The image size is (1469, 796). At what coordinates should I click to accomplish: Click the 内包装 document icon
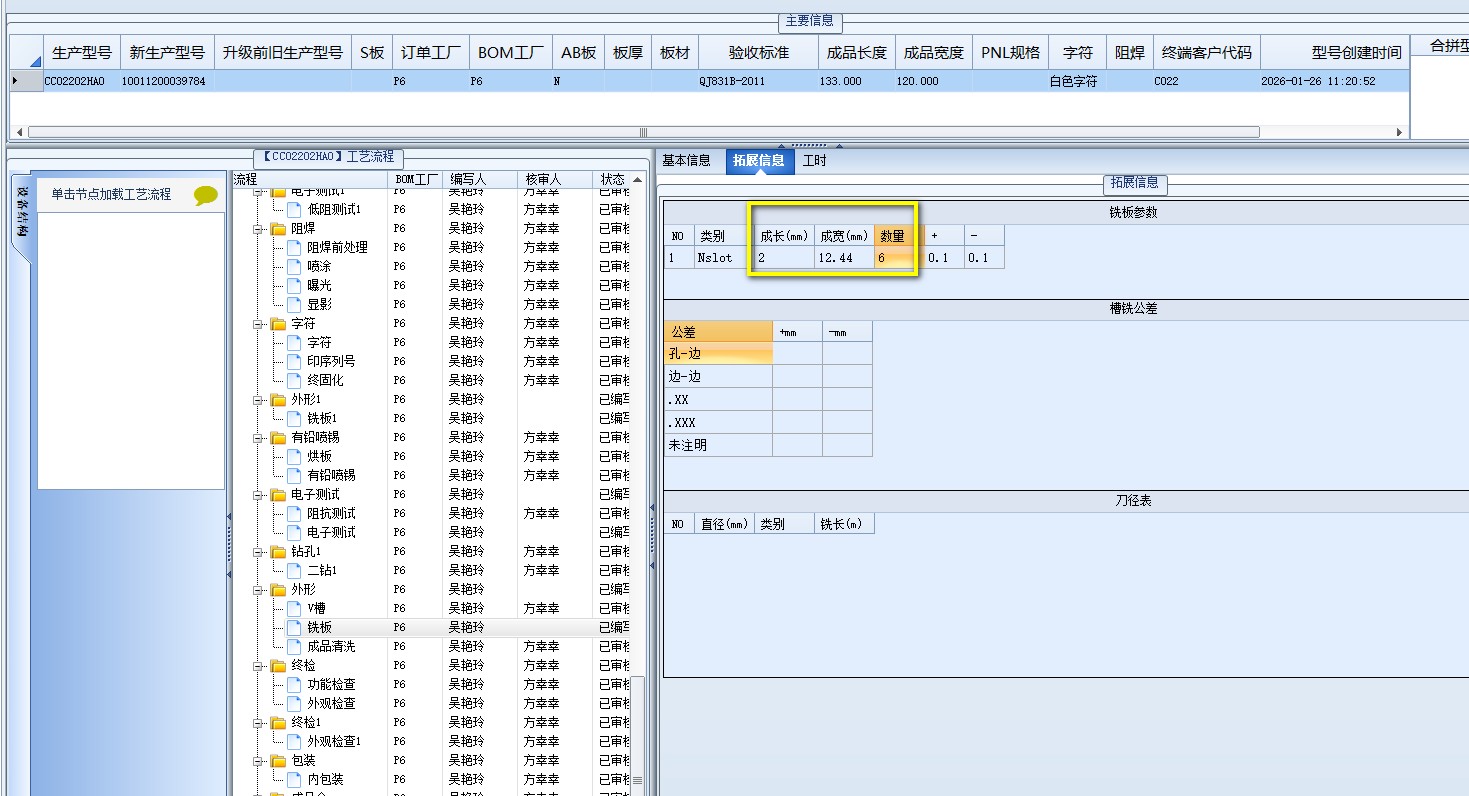(294, 780)
